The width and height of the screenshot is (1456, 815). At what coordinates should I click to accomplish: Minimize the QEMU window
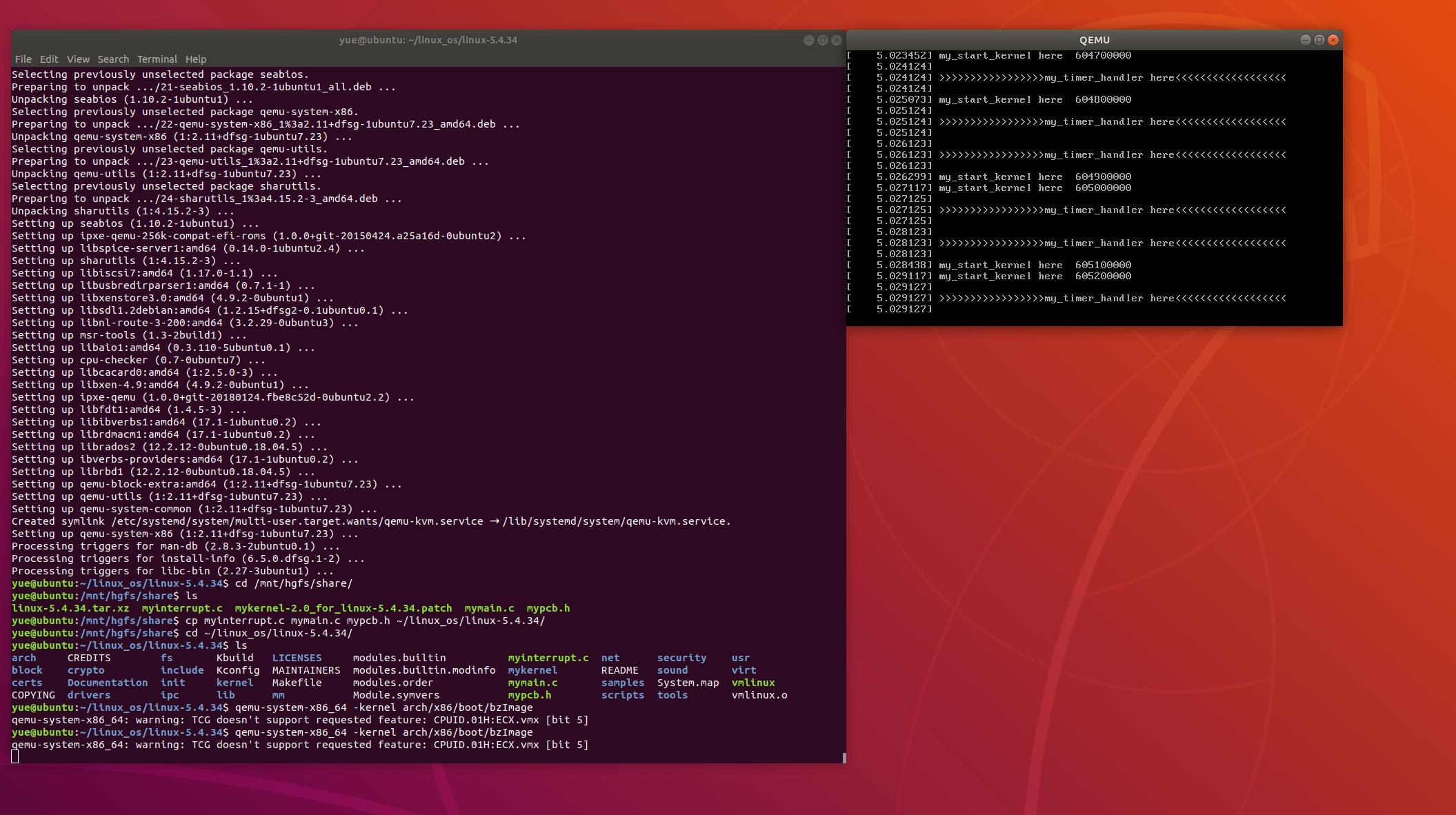click(1305, 40)
